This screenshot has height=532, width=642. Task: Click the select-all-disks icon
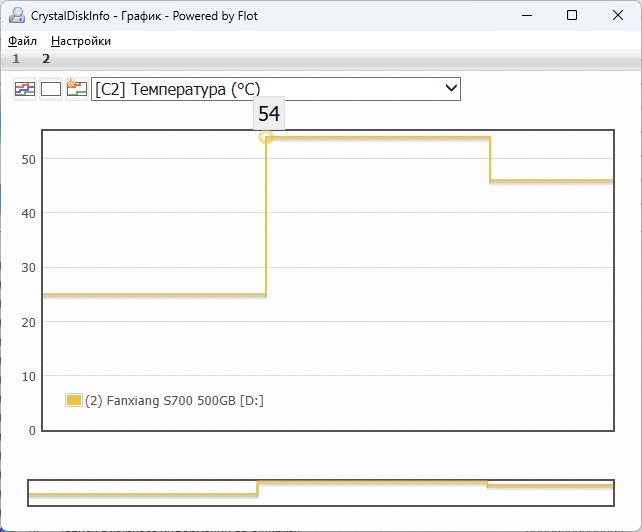click(x=24, y=89)
